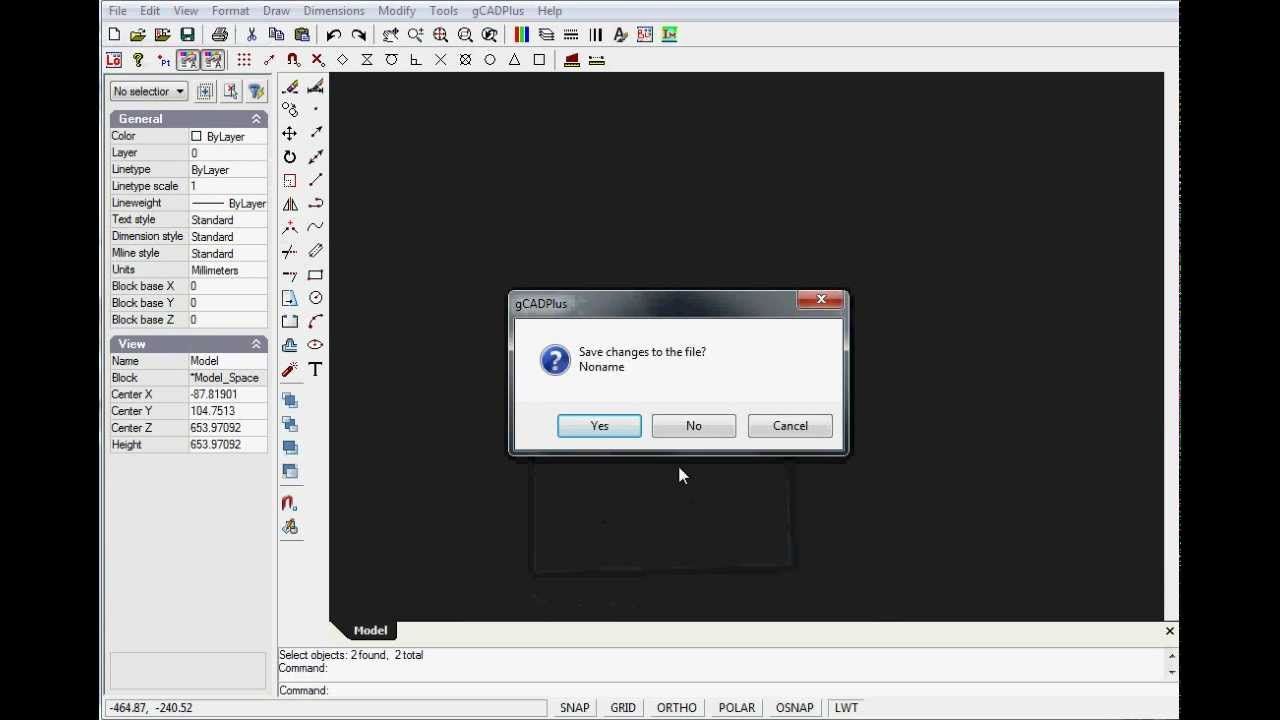Open the gCADPlus menu
Screen dimensions: 1280x720
[x=498, y=11]
